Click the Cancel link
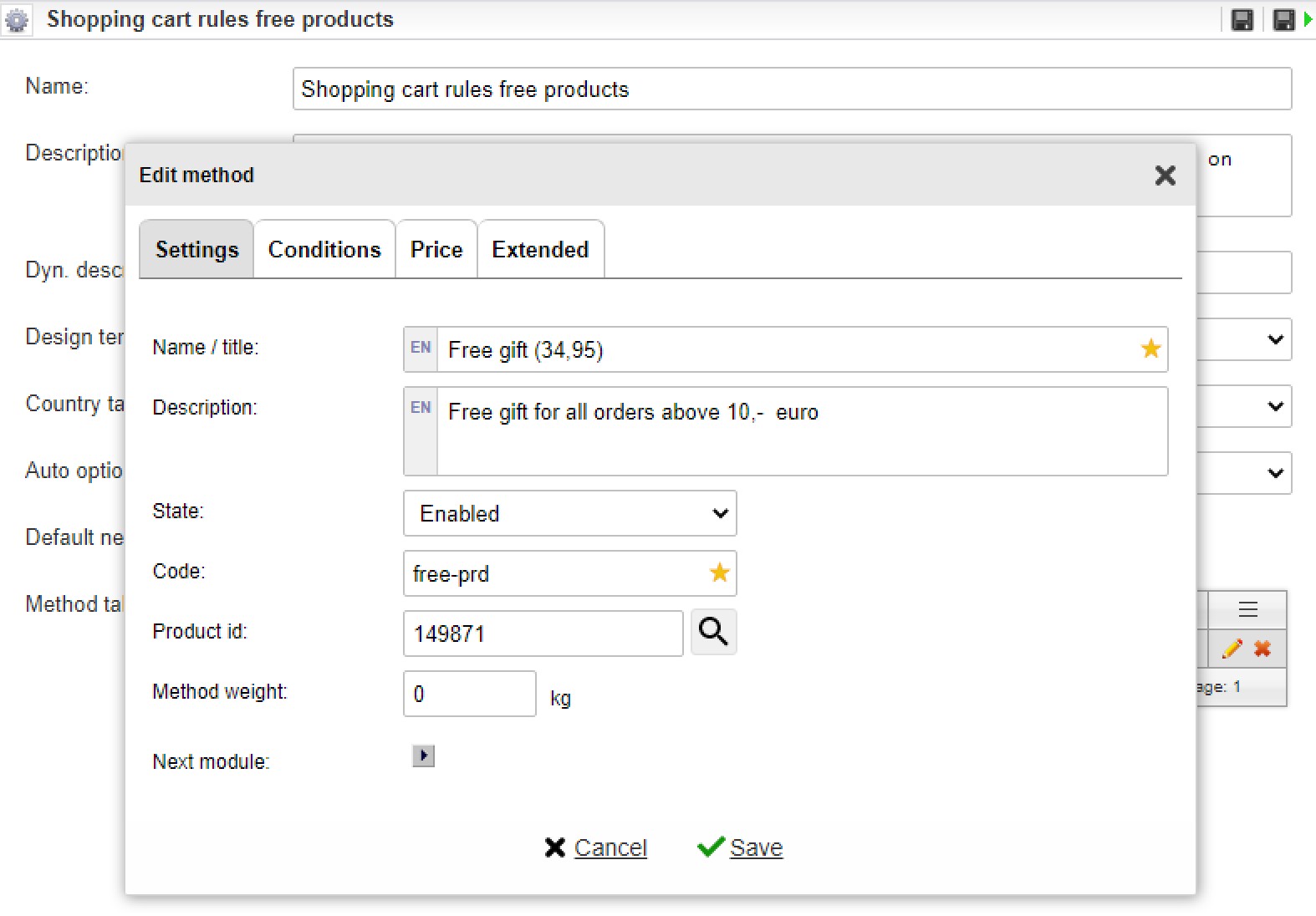Screen dimensions: 1316x916 pyautogui.click(x=610, y=847)
